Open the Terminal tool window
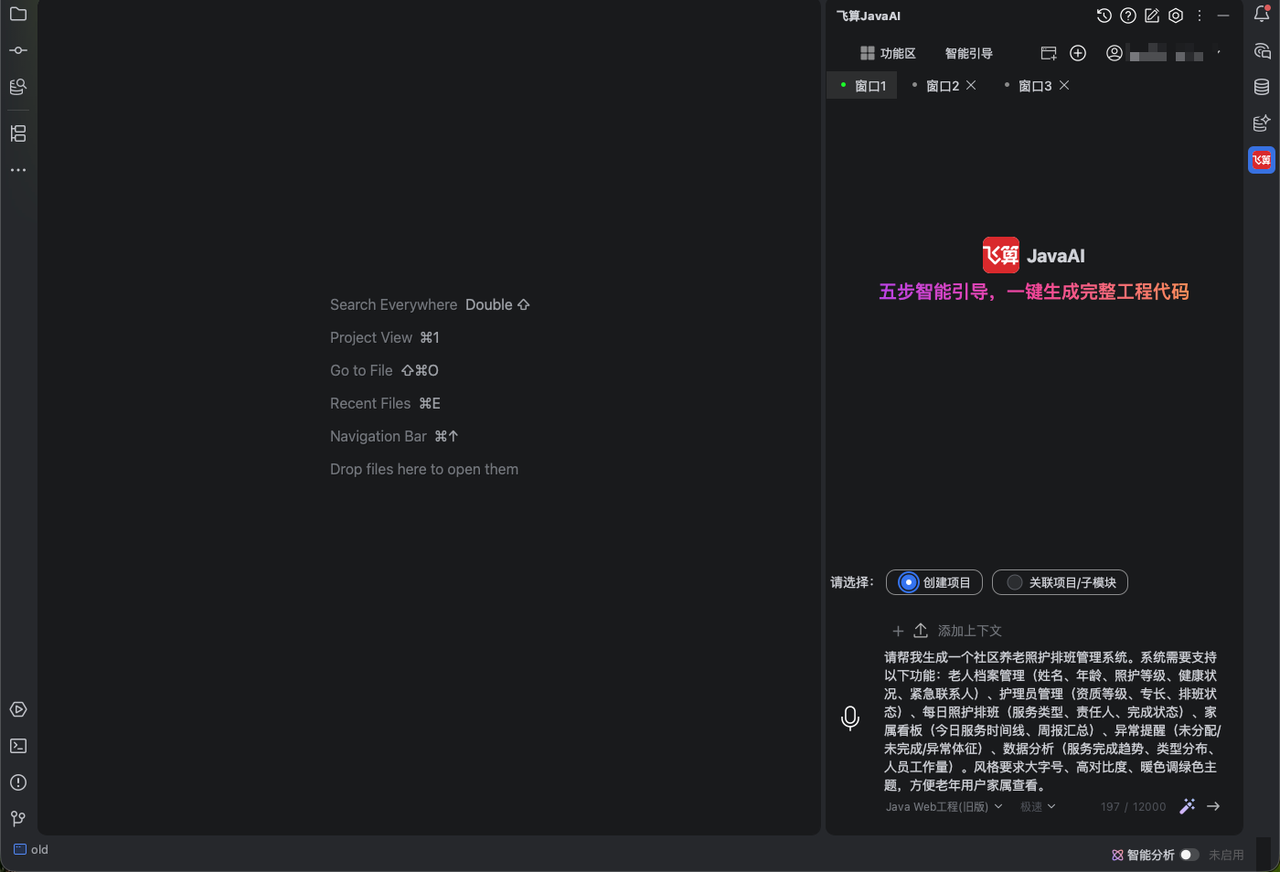This screenshot has height=872, width=1280. pyautogui.click(x=18, y=746)
